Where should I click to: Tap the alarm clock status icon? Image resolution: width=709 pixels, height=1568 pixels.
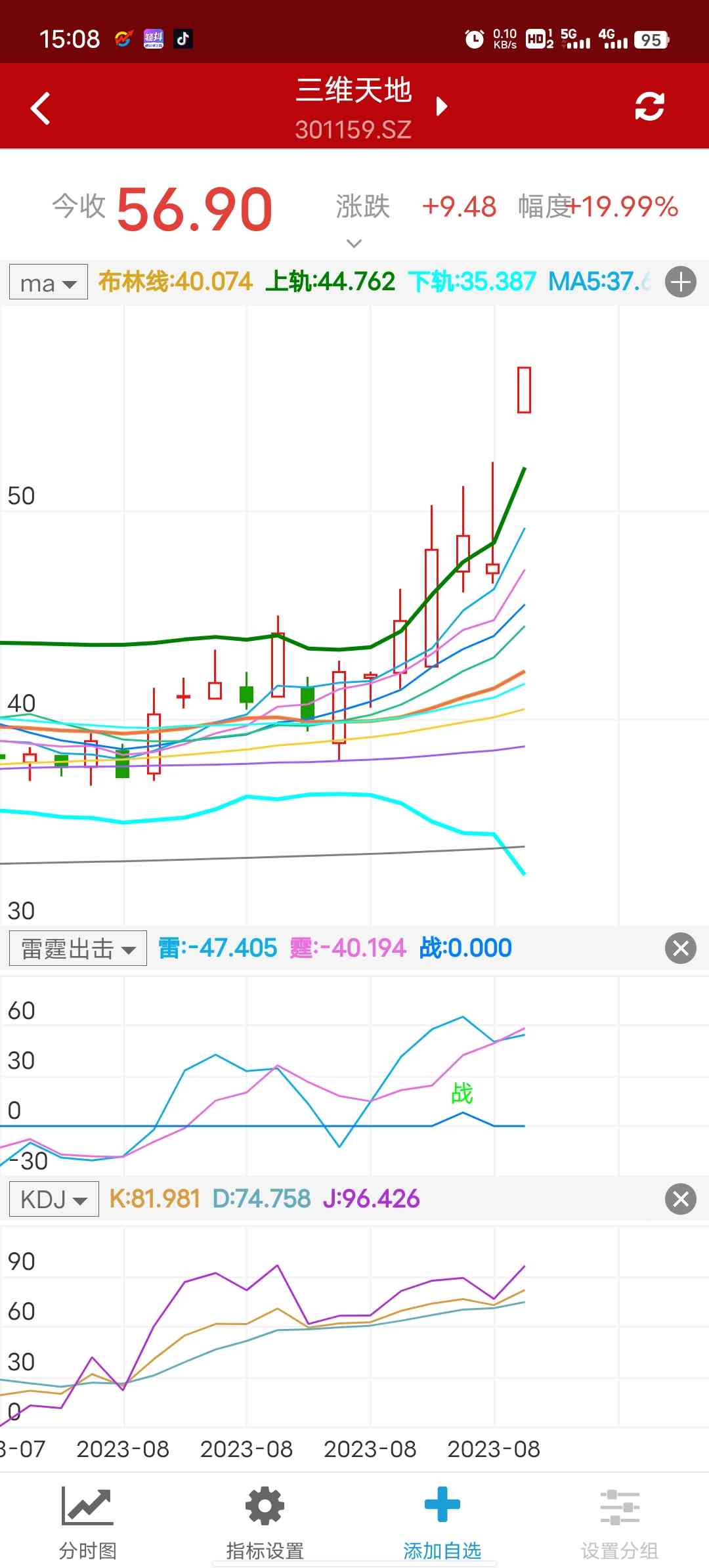pos(474,39)
